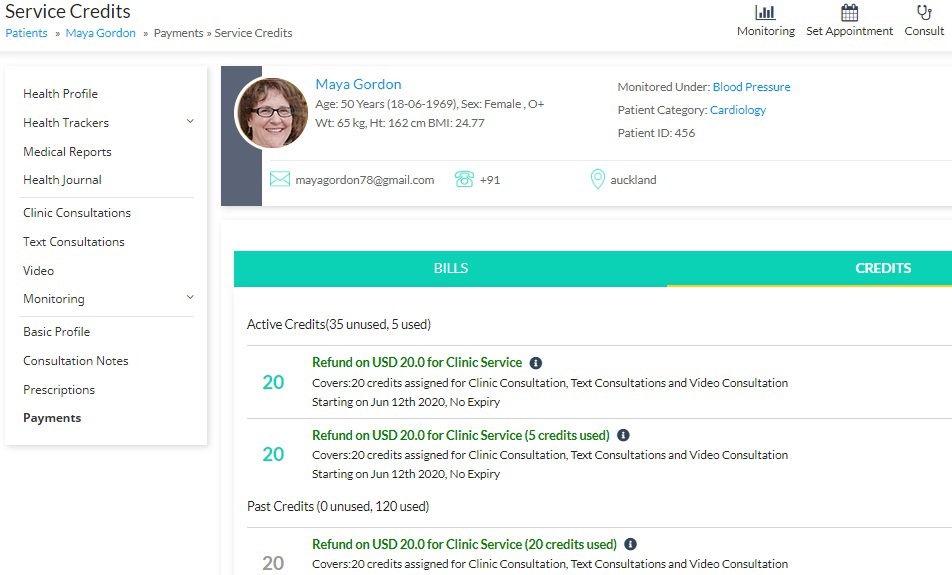Open Medical Reports in sidebar
The width and height of the screenshot is (952, 575).
click(67, 152)
